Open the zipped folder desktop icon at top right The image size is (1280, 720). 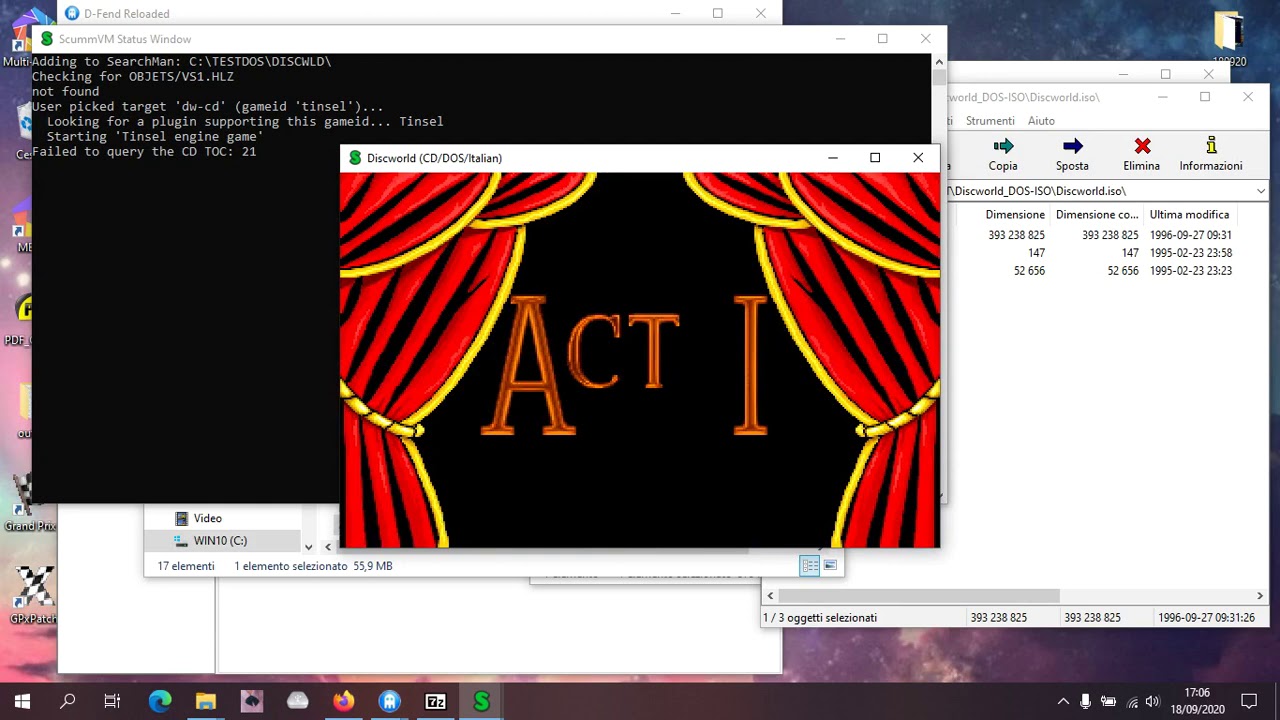(x=1229, y=38)
